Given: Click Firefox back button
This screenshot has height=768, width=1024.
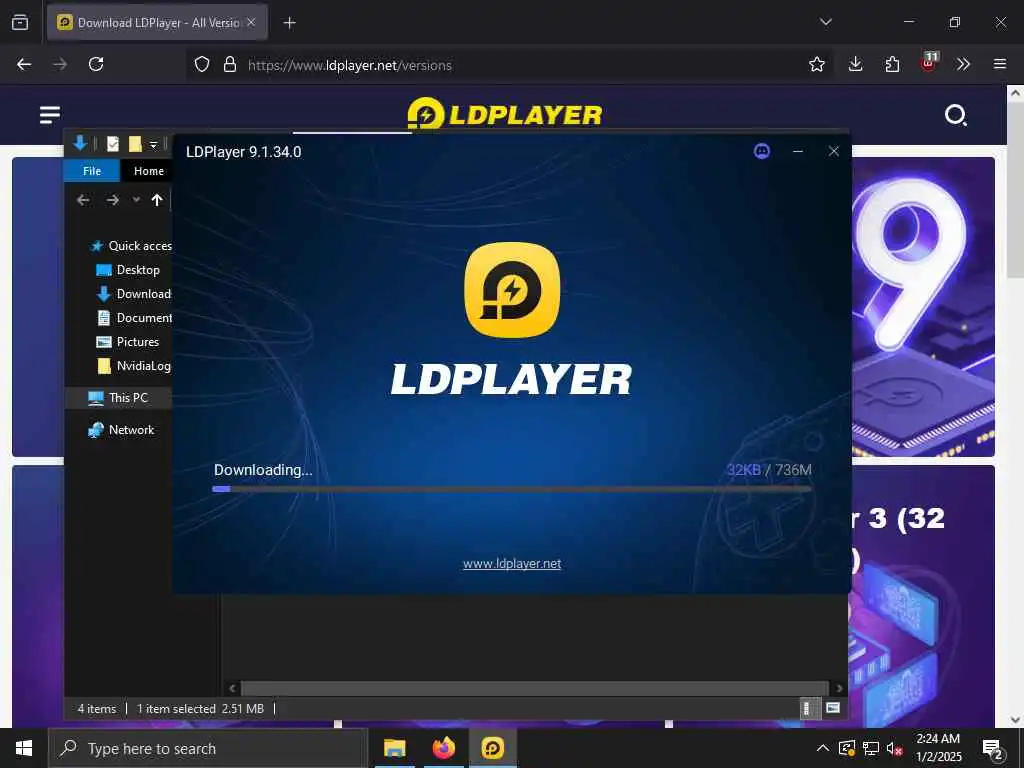Looking at the screenshot, I should [24, 64].
